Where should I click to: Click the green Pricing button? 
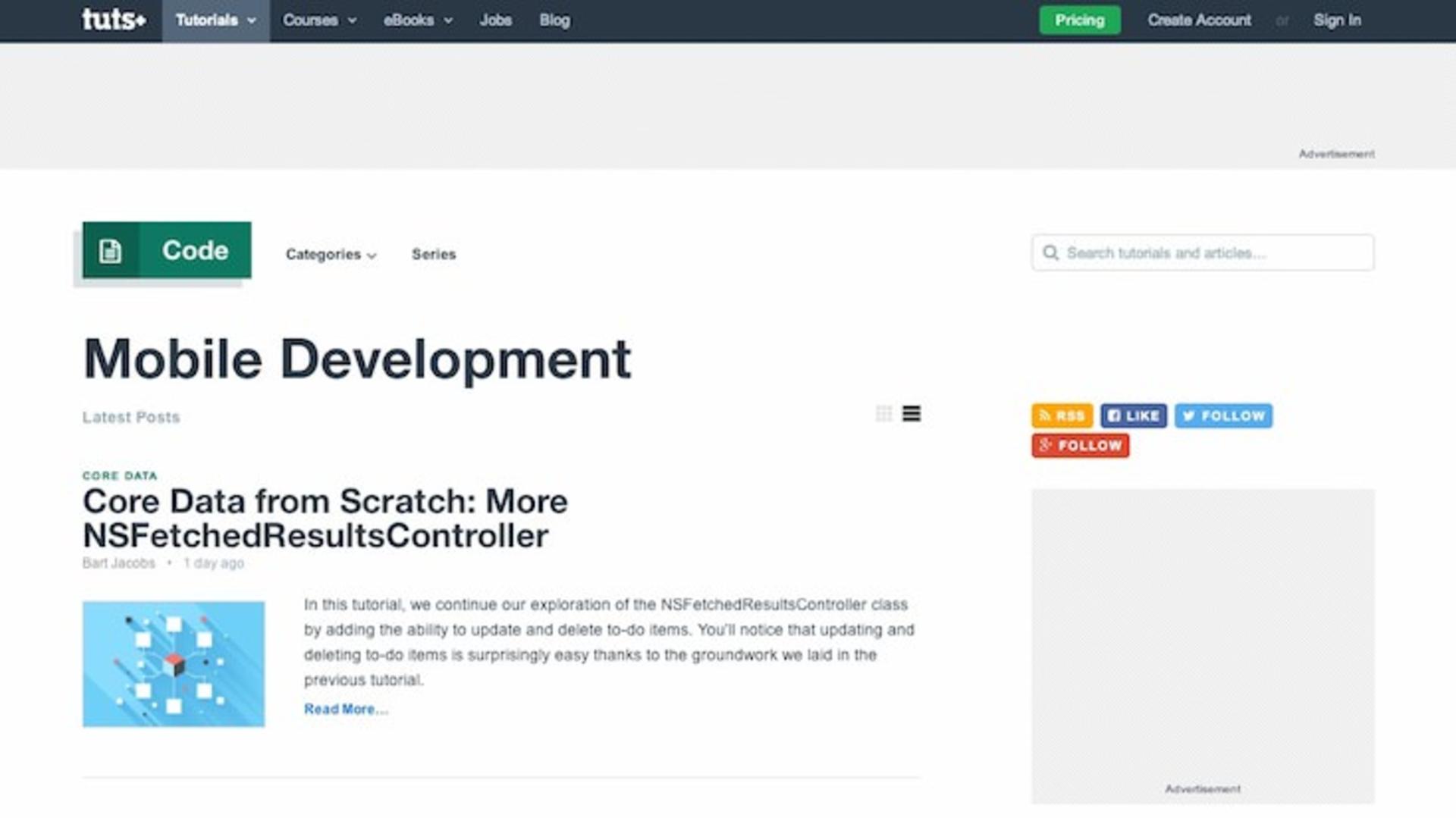tap(1080, 20)
